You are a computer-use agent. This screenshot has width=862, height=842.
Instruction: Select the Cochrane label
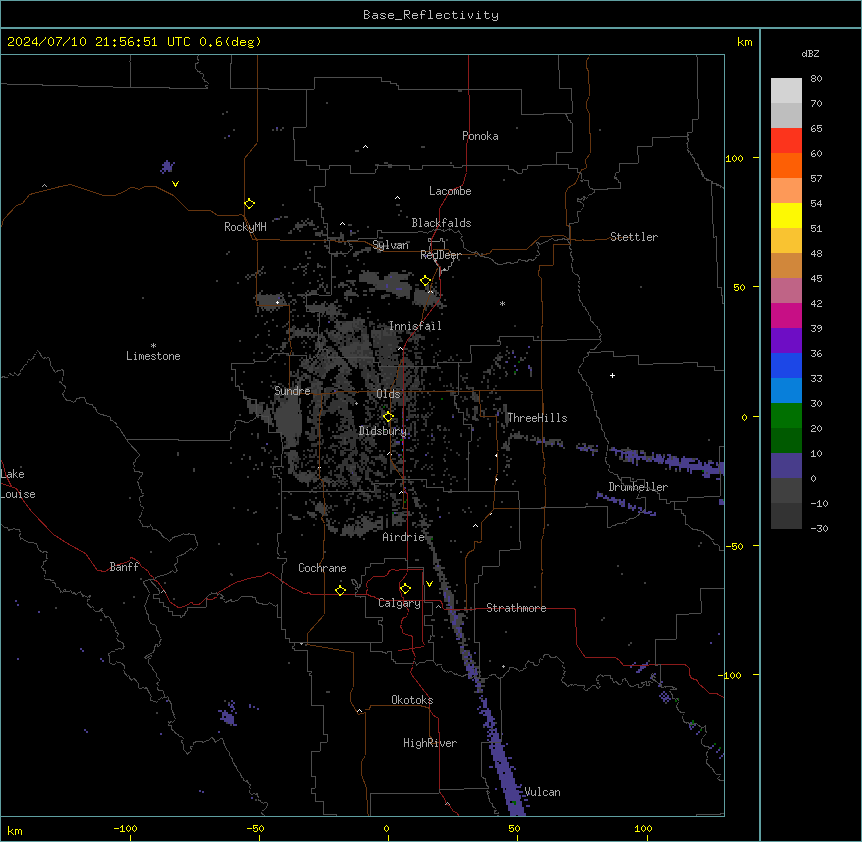(322, 568)
